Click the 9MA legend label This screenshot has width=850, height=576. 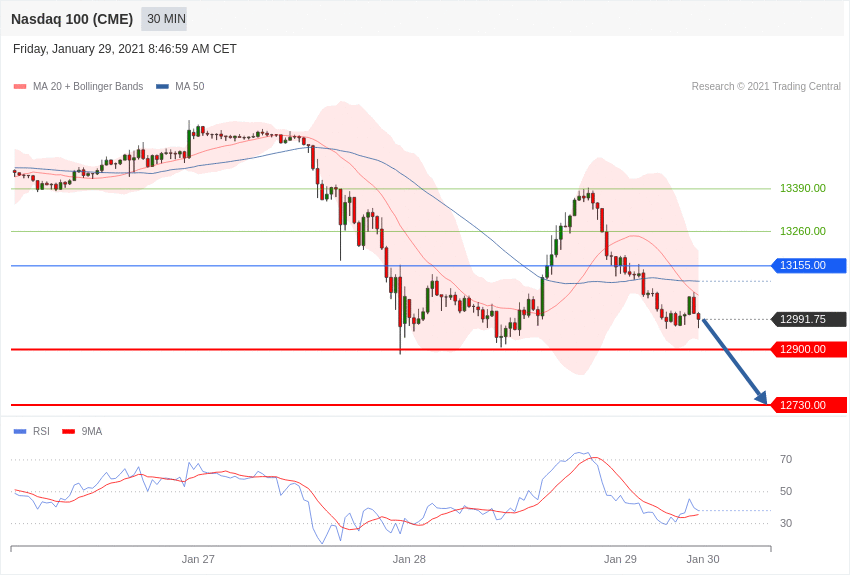point(92,432)
